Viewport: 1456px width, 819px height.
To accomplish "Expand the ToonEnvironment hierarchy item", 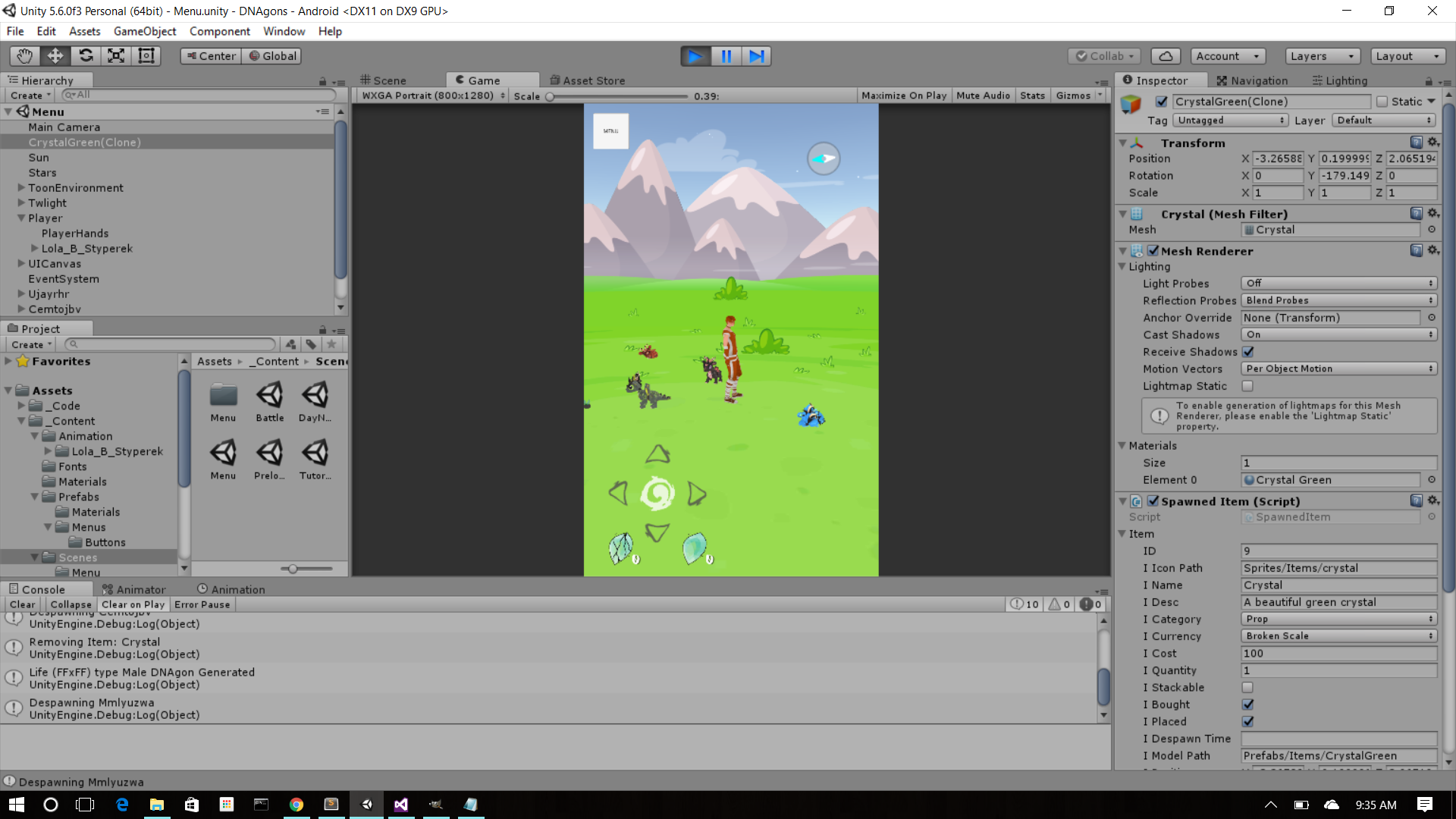I will pyautogui.click(x=21, y=188).
